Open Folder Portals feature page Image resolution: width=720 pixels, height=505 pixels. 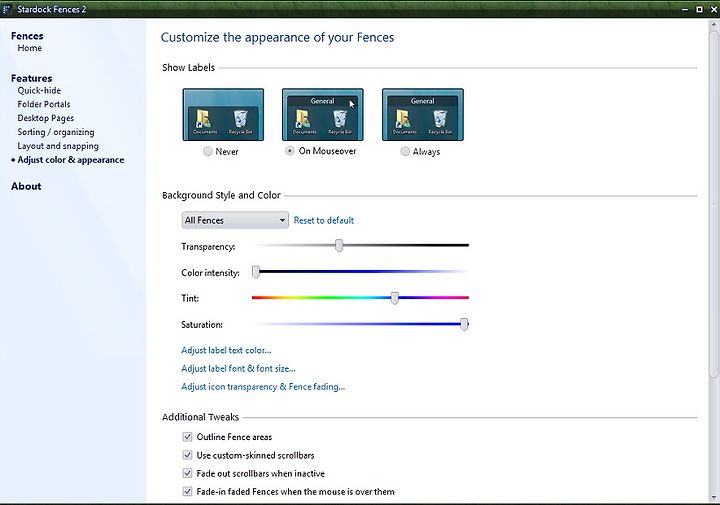pos(44,104)
